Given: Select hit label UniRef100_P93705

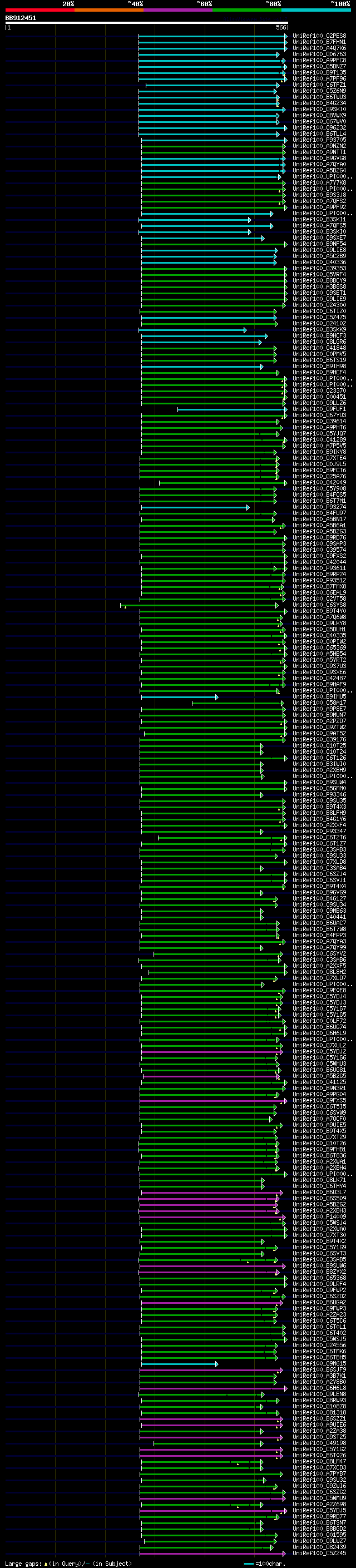Looking at the screenshot, I should (319, 140).
